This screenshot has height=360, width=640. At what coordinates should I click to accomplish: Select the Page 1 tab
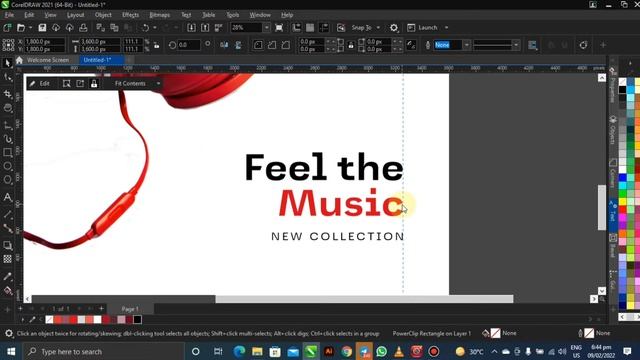tap(130, 309)
